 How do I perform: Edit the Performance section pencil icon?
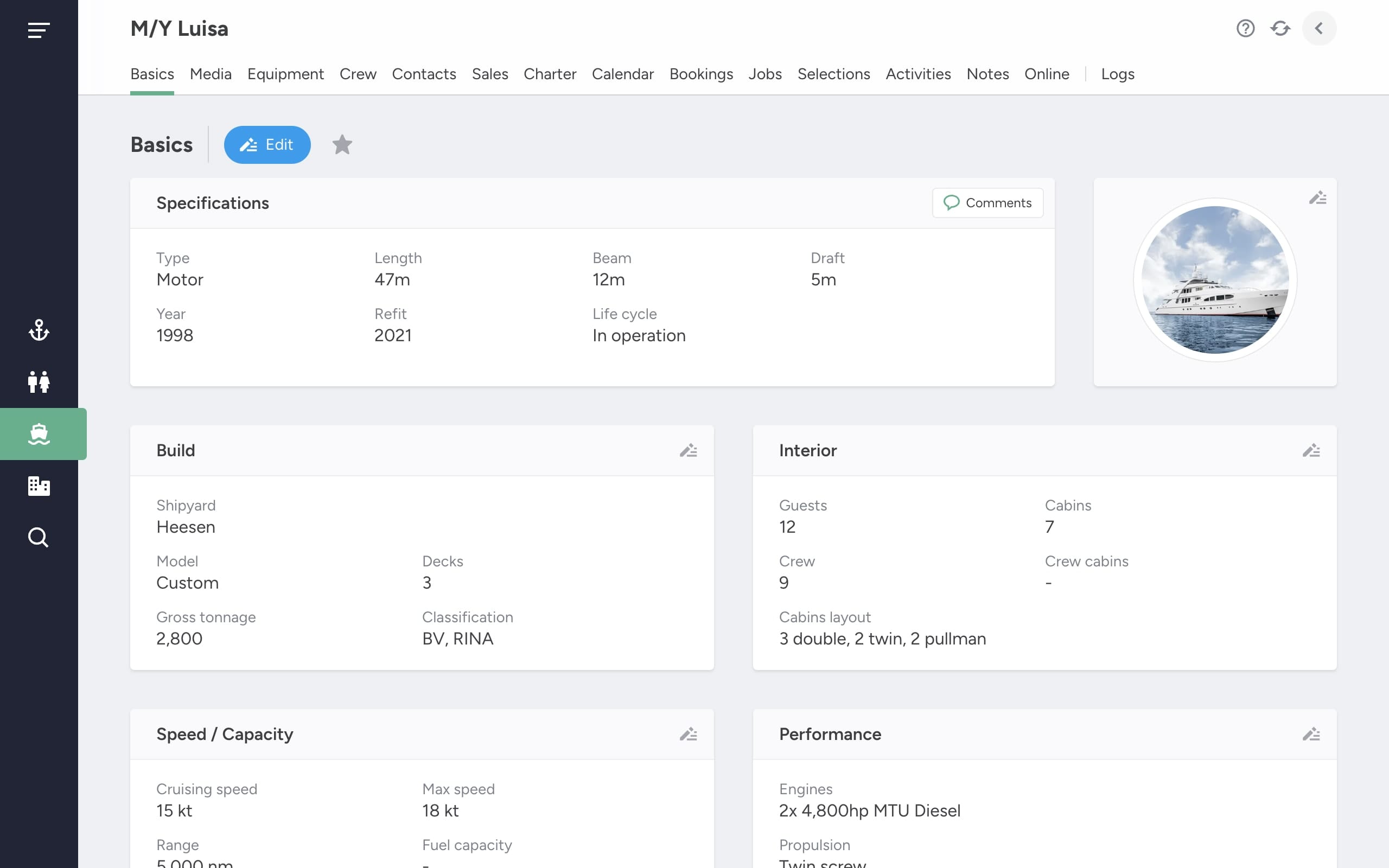(x=1311, y=734)
